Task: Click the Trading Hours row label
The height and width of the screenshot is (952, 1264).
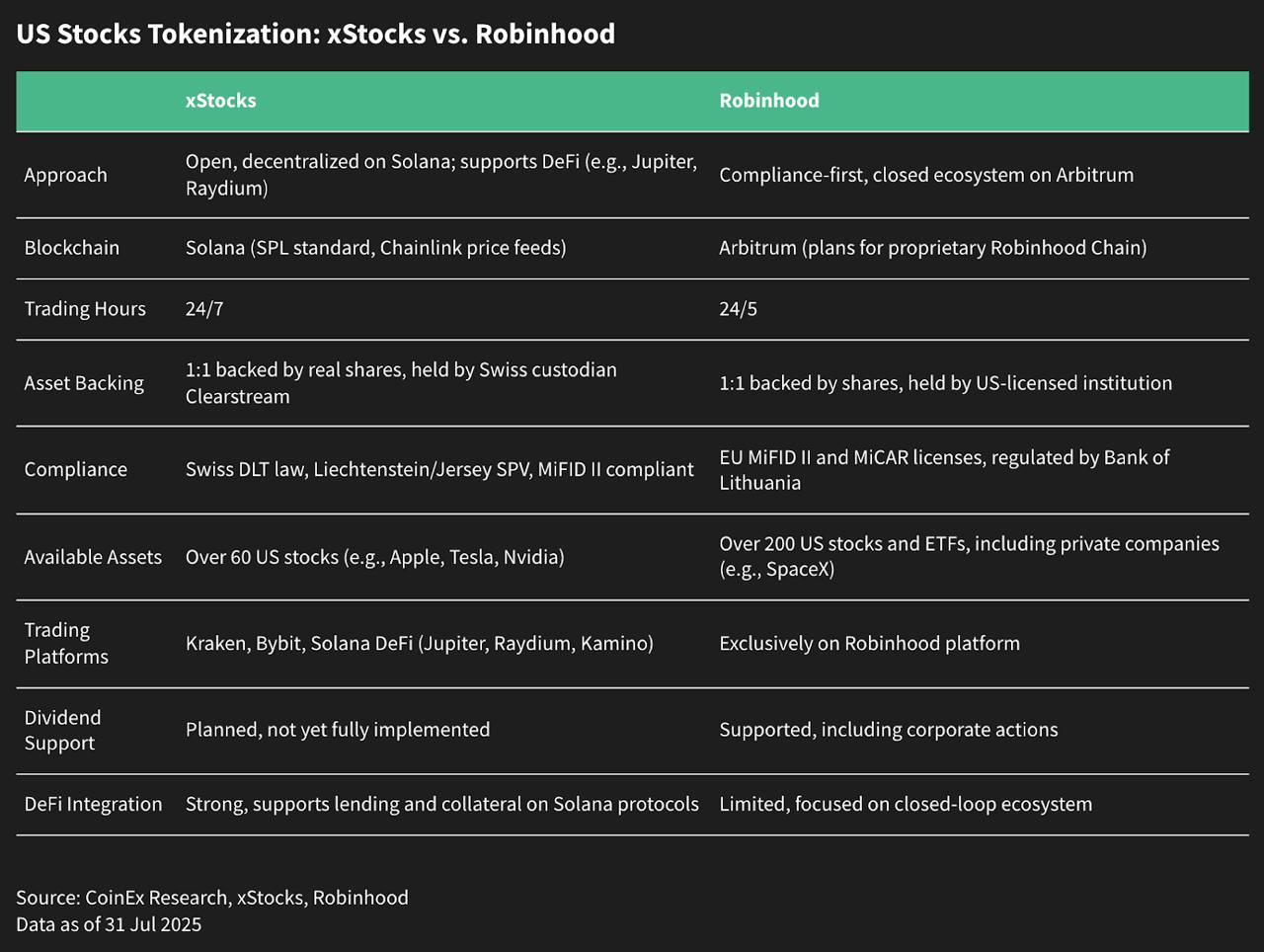Action: tap(85, 309)
